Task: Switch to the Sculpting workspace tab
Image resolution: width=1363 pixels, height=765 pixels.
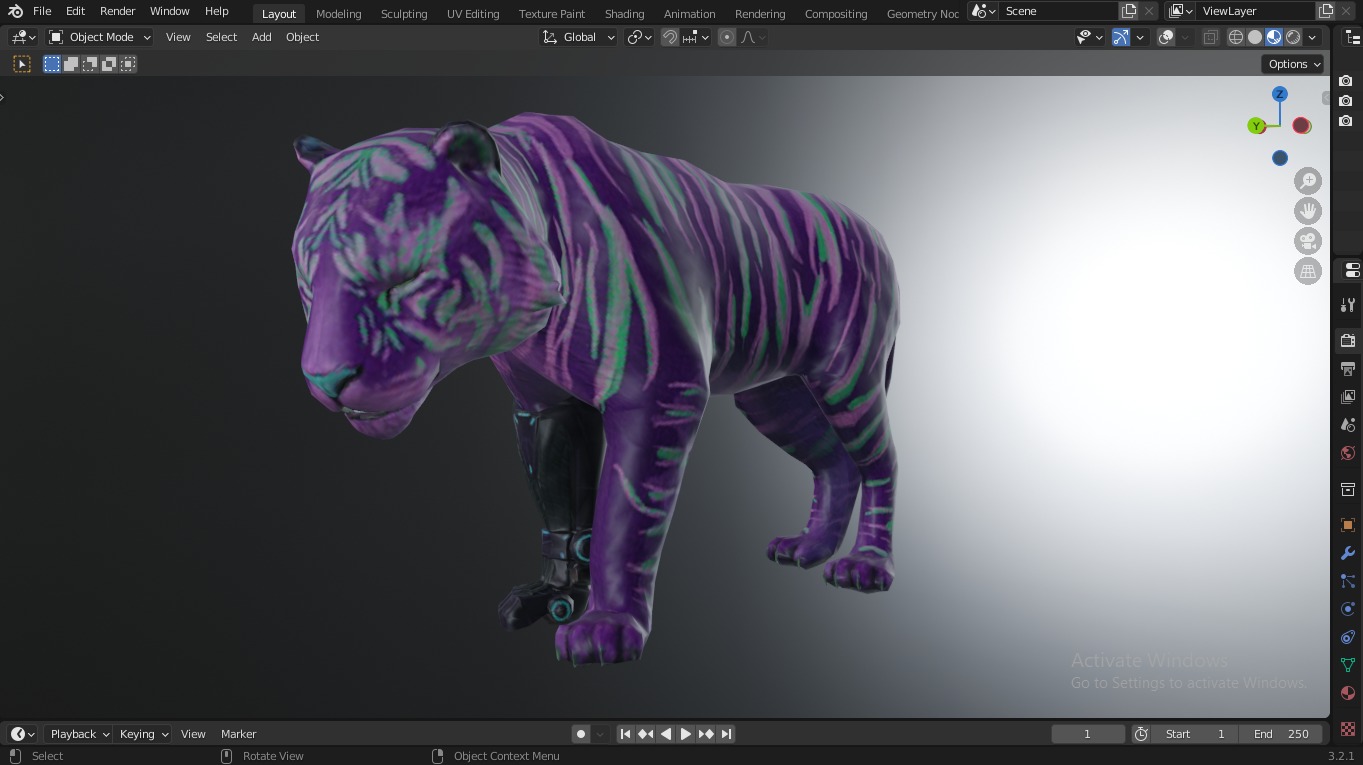Action: click(404, 14)
